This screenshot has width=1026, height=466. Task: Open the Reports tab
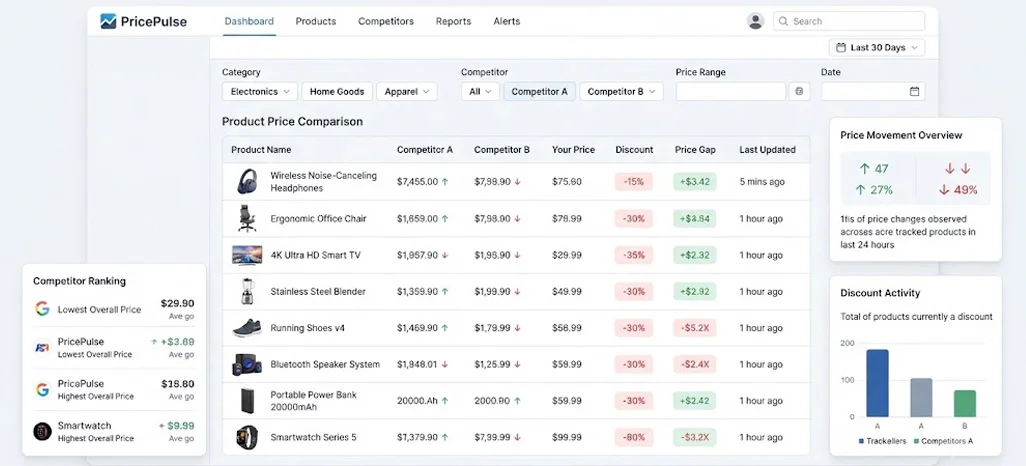453,22
